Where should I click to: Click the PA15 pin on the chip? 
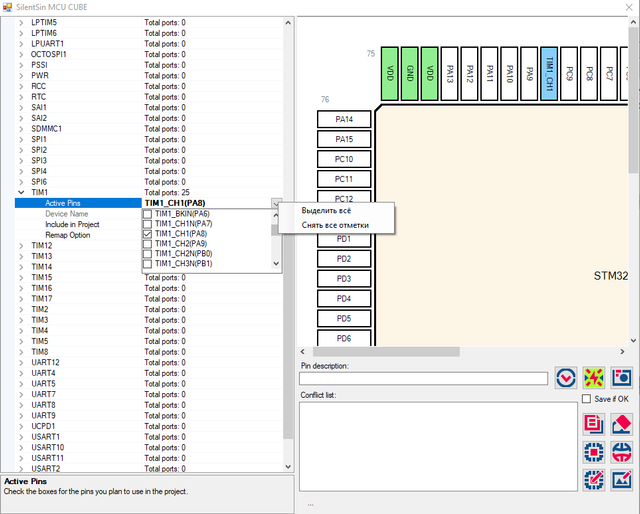click(x=344, y=139)
